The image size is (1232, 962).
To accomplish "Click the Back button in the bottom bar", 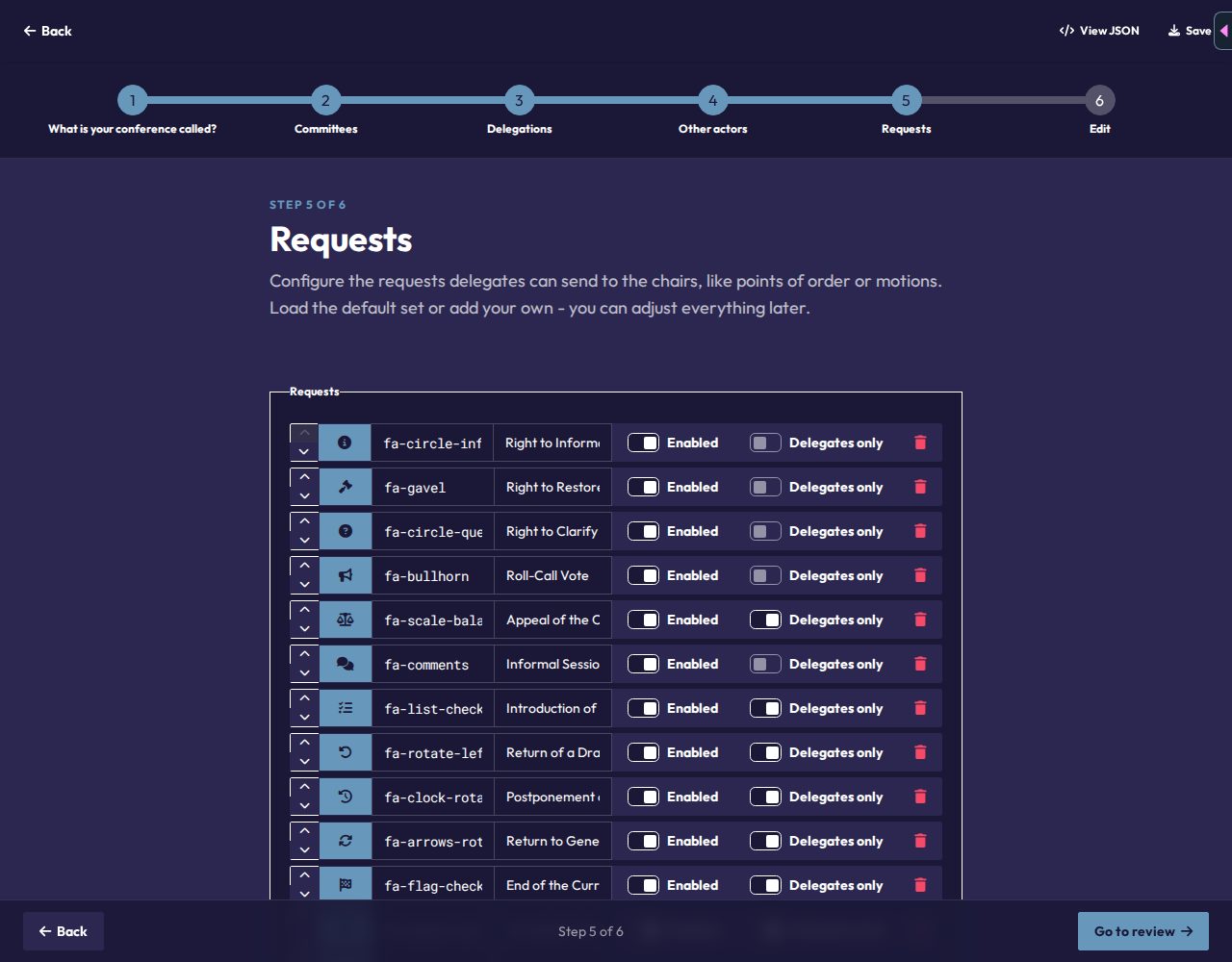I will coord(64,931).
